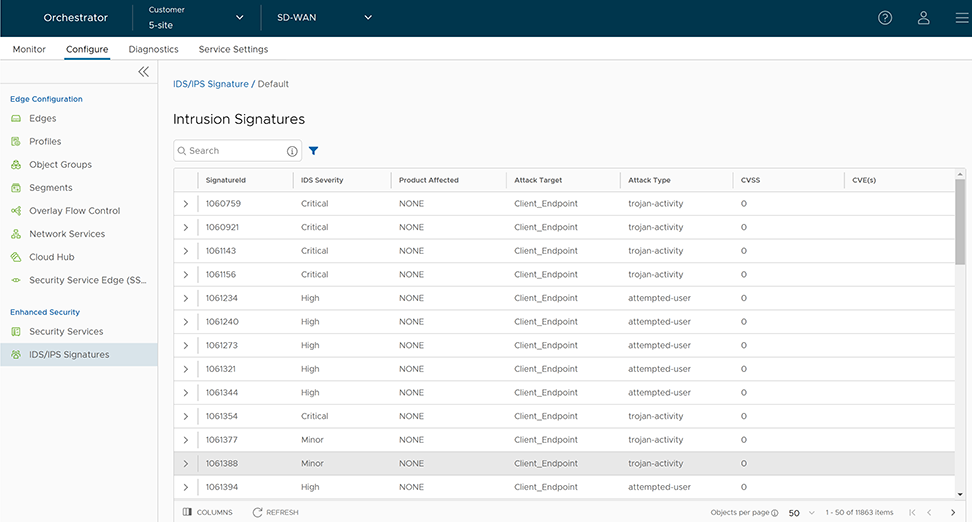This screenshot has height=522, width=972.
Task: Expand row for signature 1061388
Action: point(186,464)
